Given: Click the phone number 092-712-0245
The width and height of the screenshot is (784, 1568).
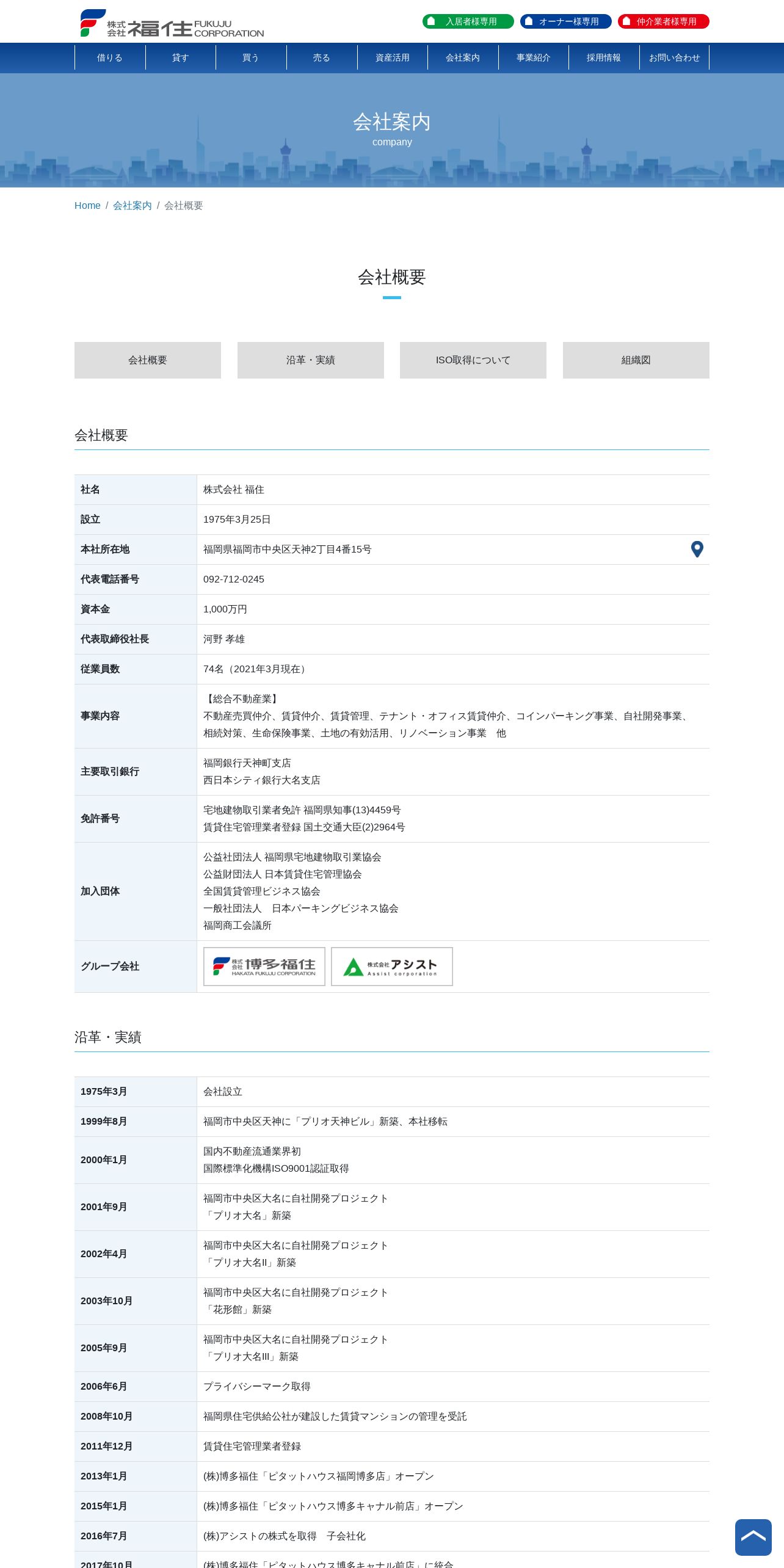Looking at the screenshot, I should [x=234, y=579].
